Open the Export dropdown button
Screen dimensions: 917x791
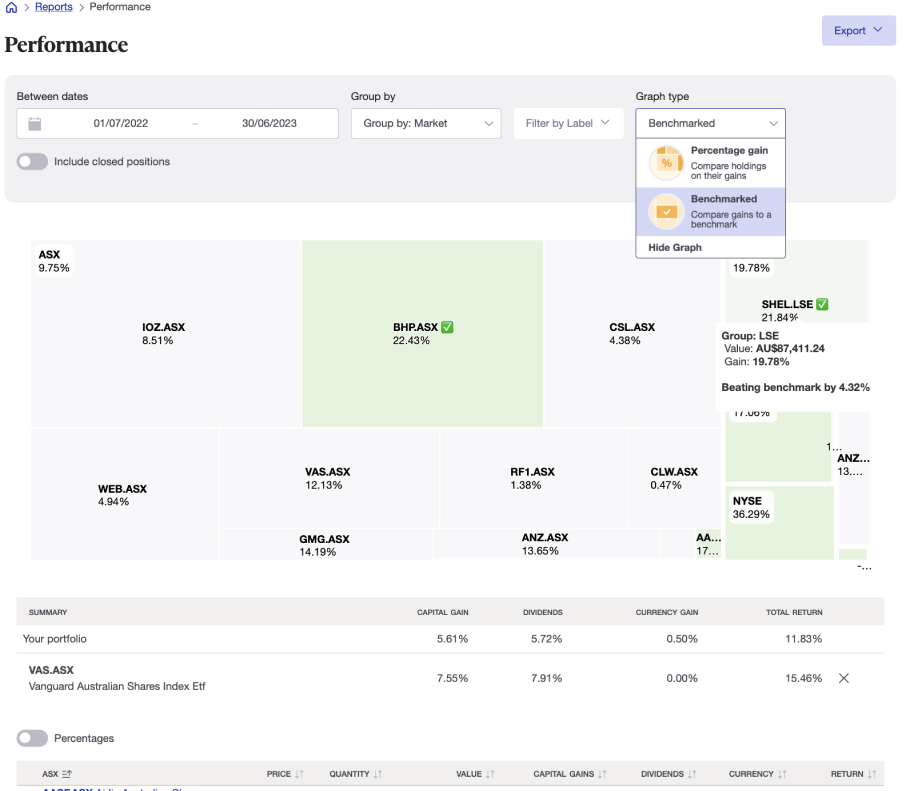point(858,30)
